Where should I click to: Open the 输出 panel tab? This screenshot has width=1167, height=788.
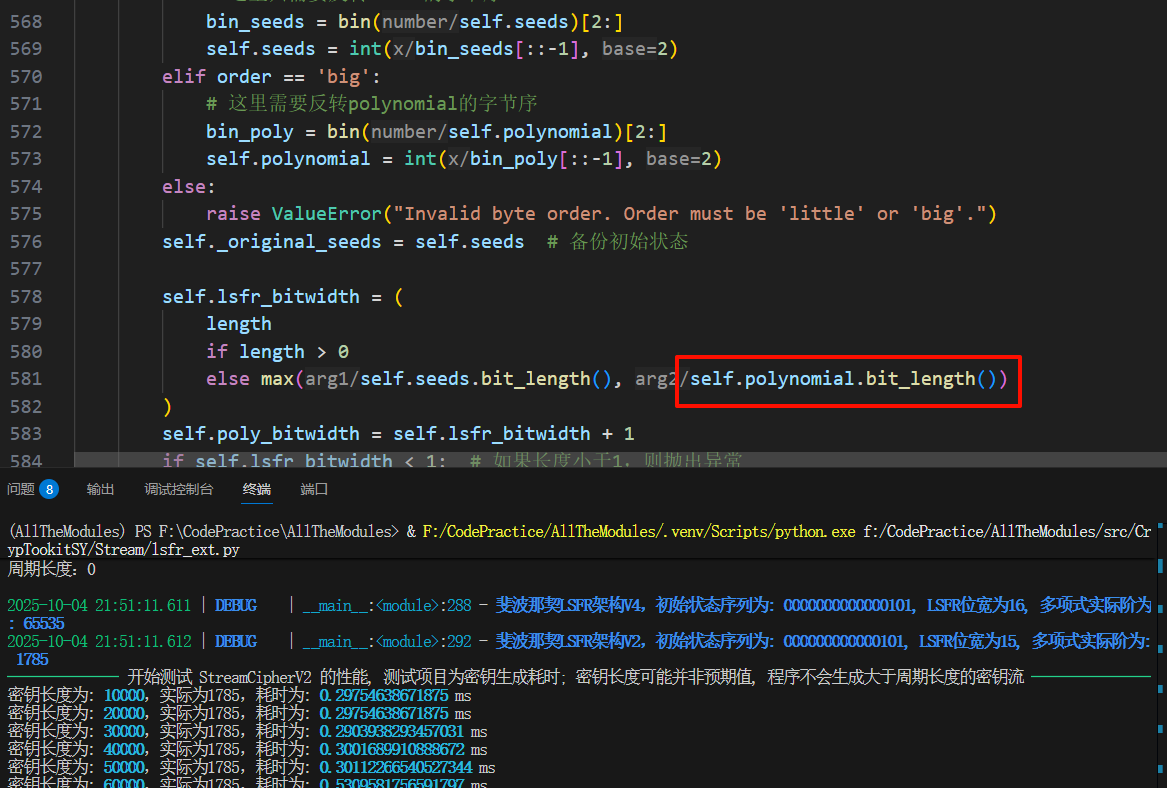point(100,489)
